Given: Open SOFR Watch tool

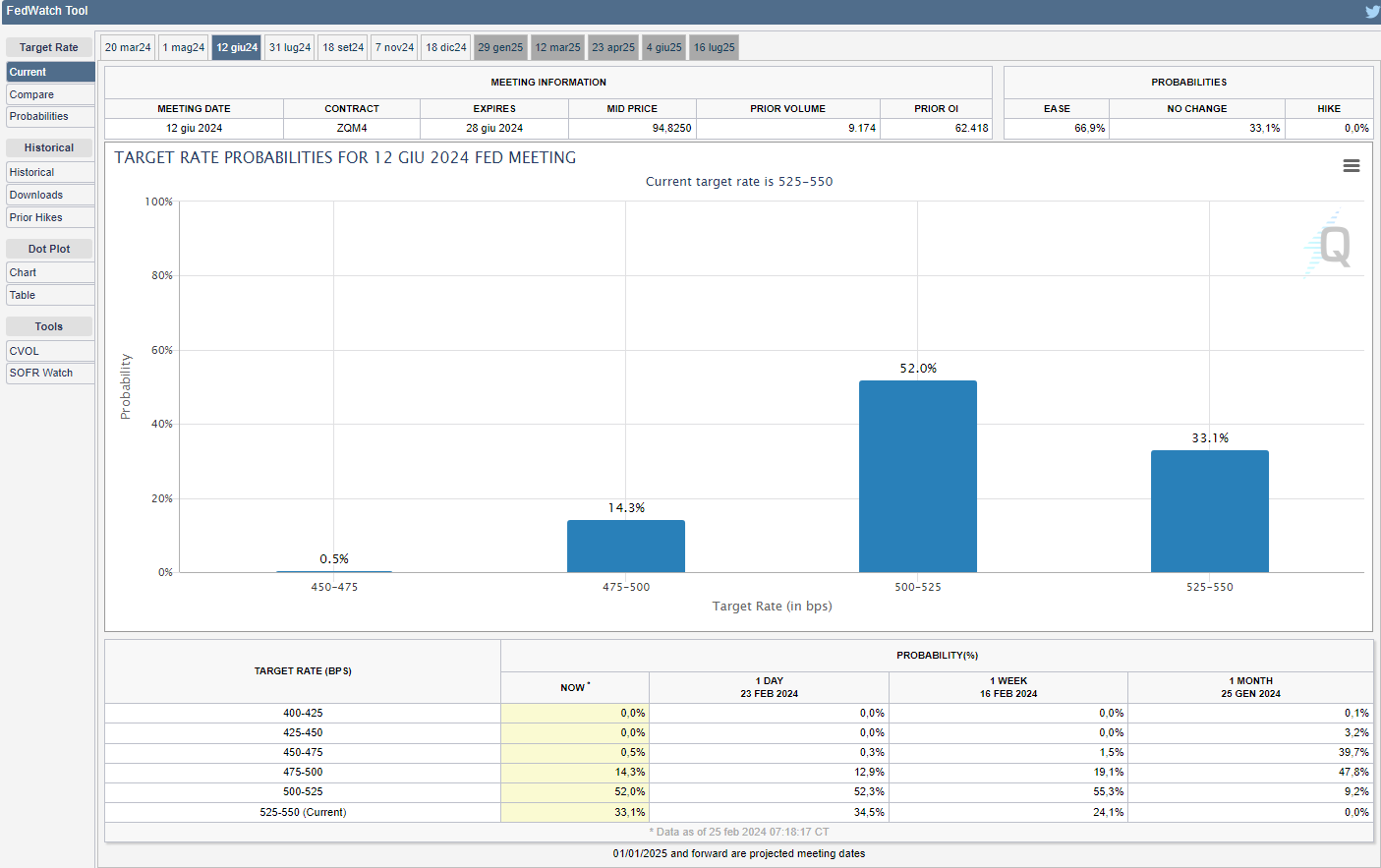Looking at the screenshot, I should tap(50, 374).
